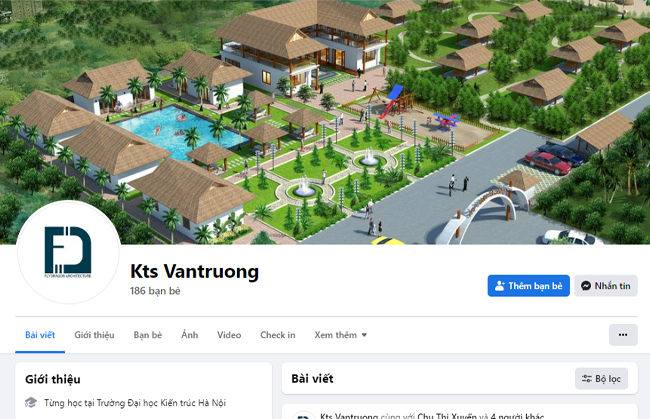The image size is (650, 419).
Task: Open the FD profile picture
Action: pyautogui.click(x=68, y=252)
